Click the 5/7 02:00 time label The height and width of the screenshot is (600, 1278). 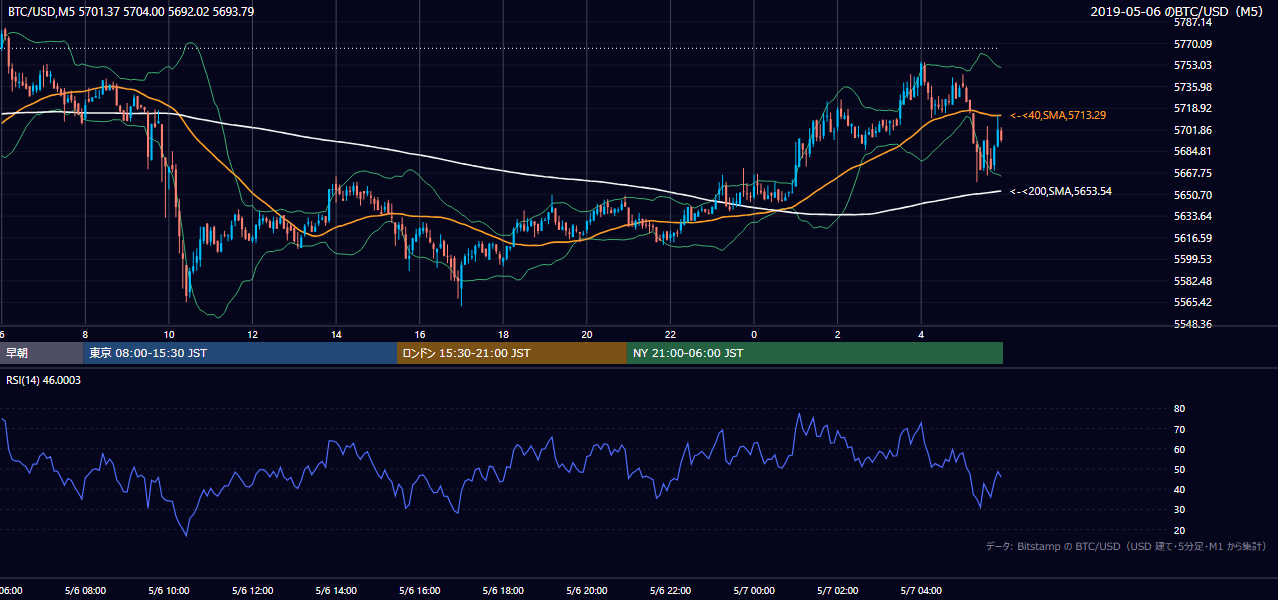pyautogui.click(x=838, y=591)
